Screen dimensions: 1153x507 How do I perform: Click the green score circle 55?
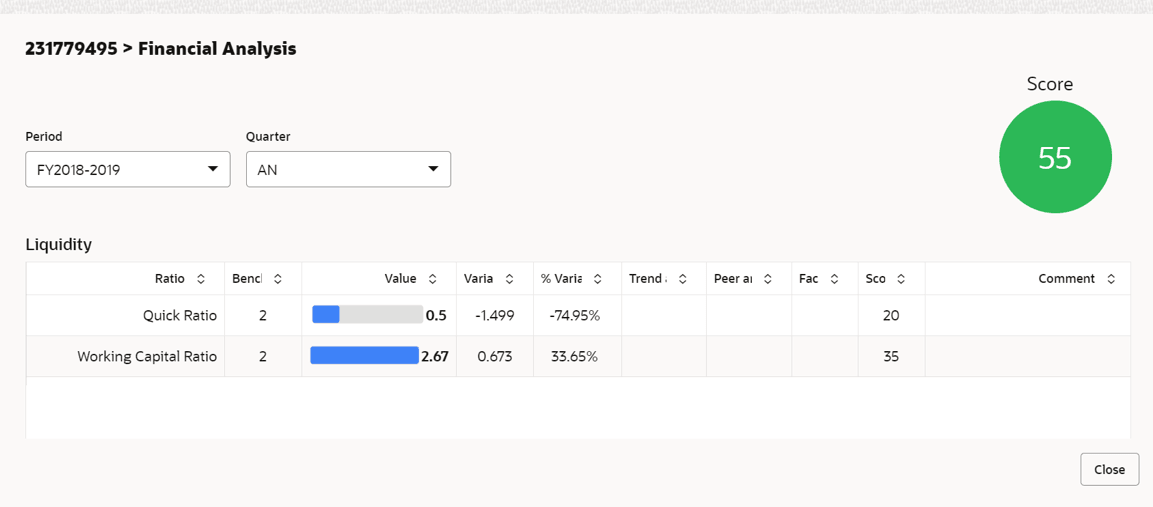pyautogui.click(x=1055, y=157)
